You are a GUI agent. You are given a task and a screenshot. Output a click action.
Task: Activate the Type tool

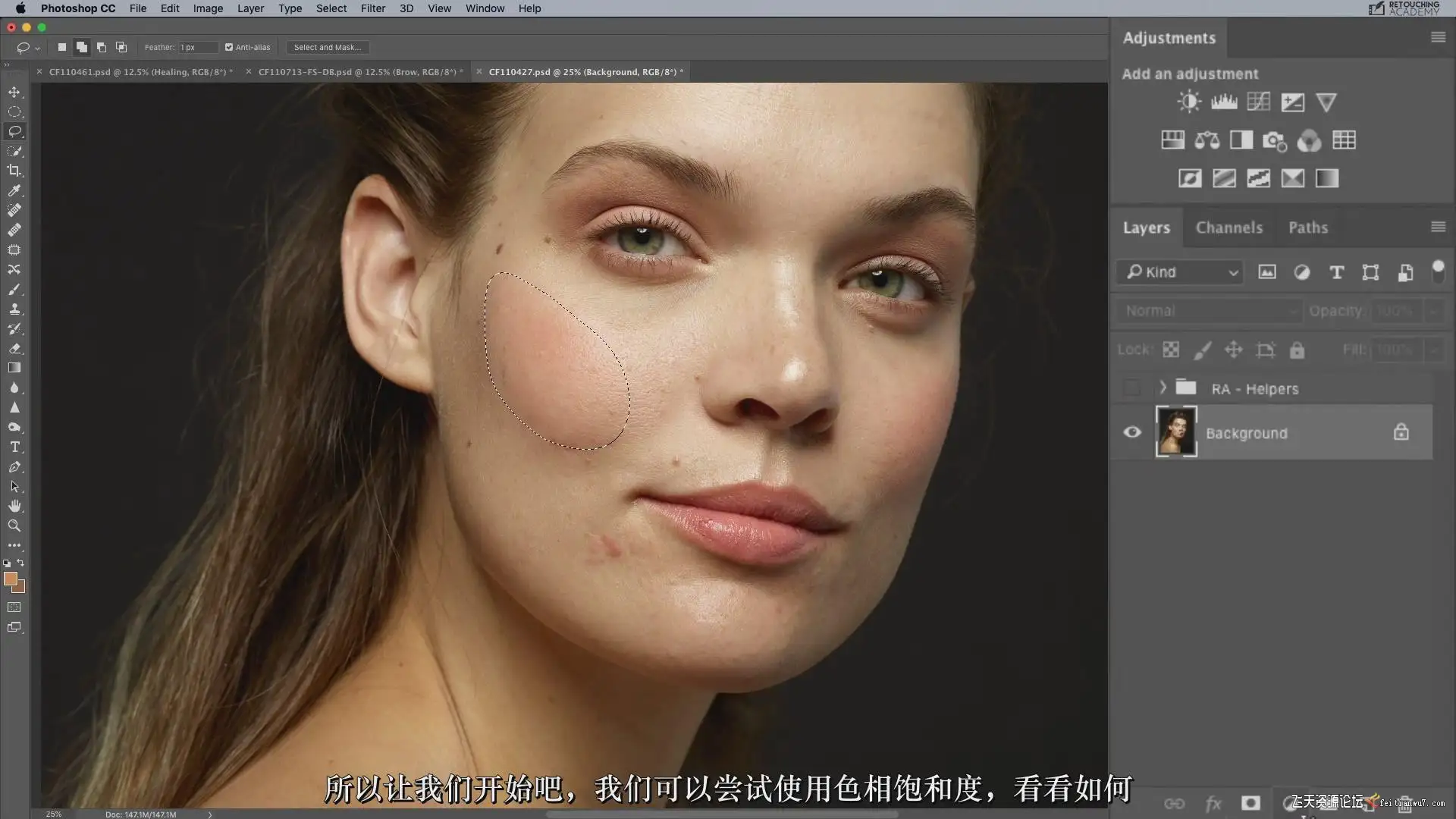click(x=14, y=447)
